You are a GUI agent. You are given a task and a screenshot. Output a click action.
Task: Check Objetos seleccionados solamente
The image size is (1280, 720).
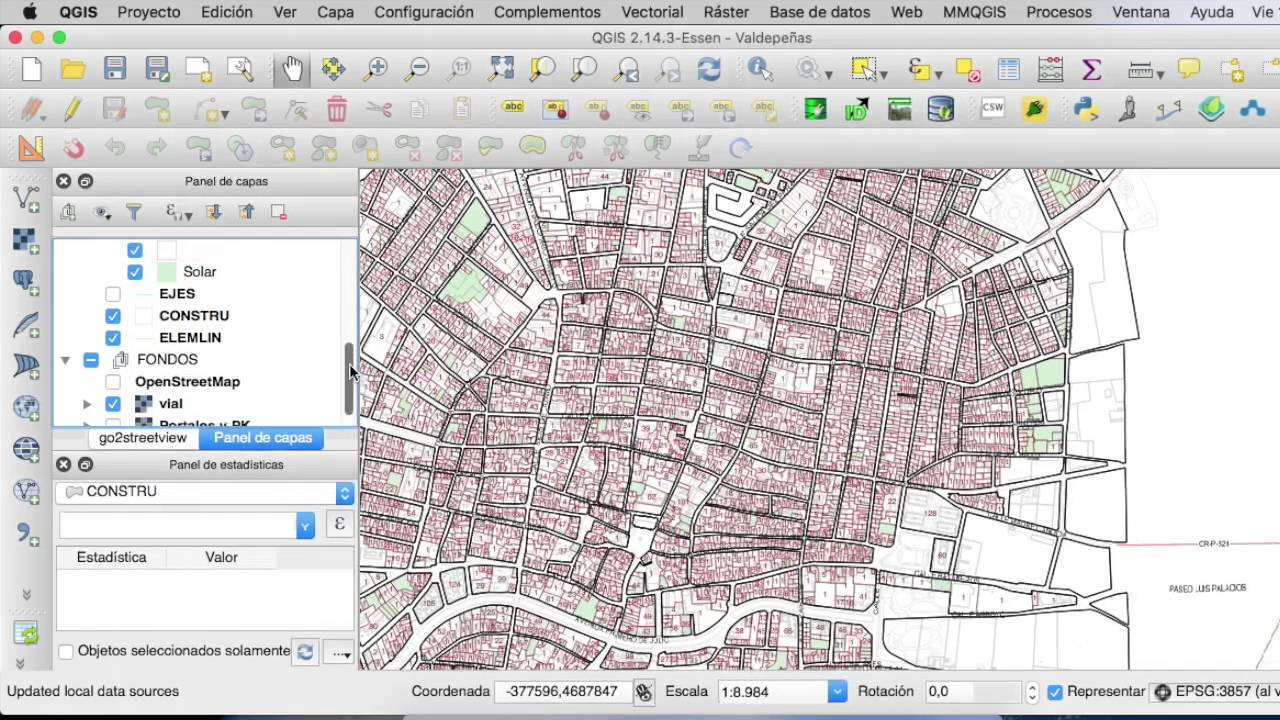pos(66,651)
